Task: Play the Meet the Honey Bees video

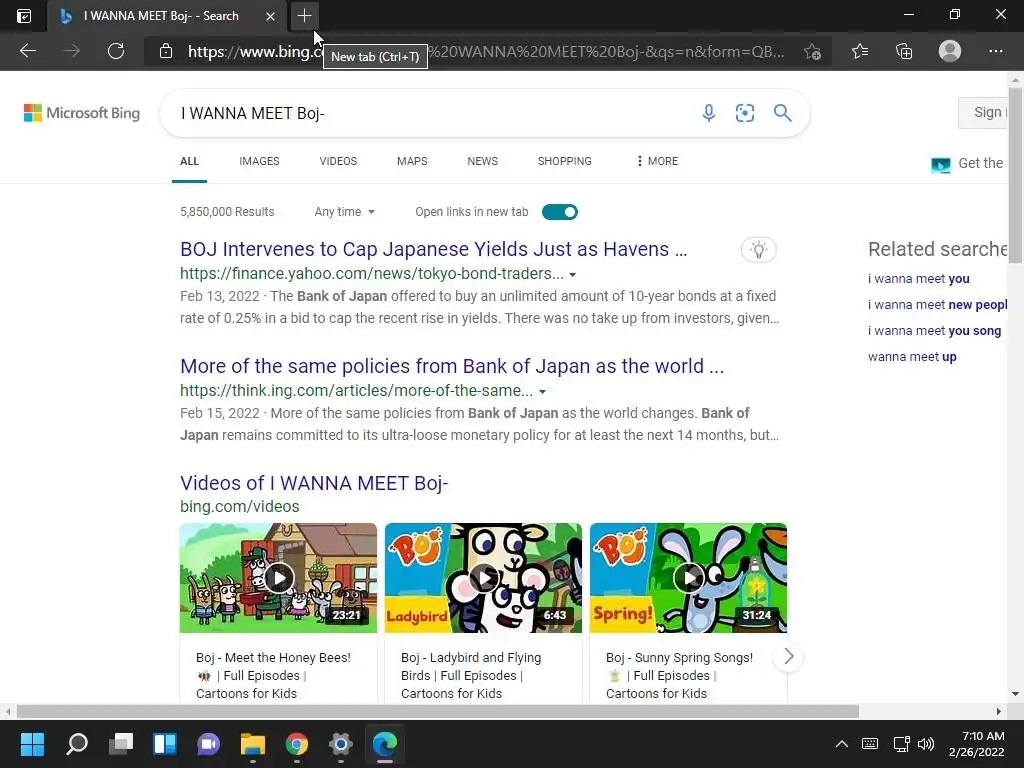Action: [x=279, y=578]
